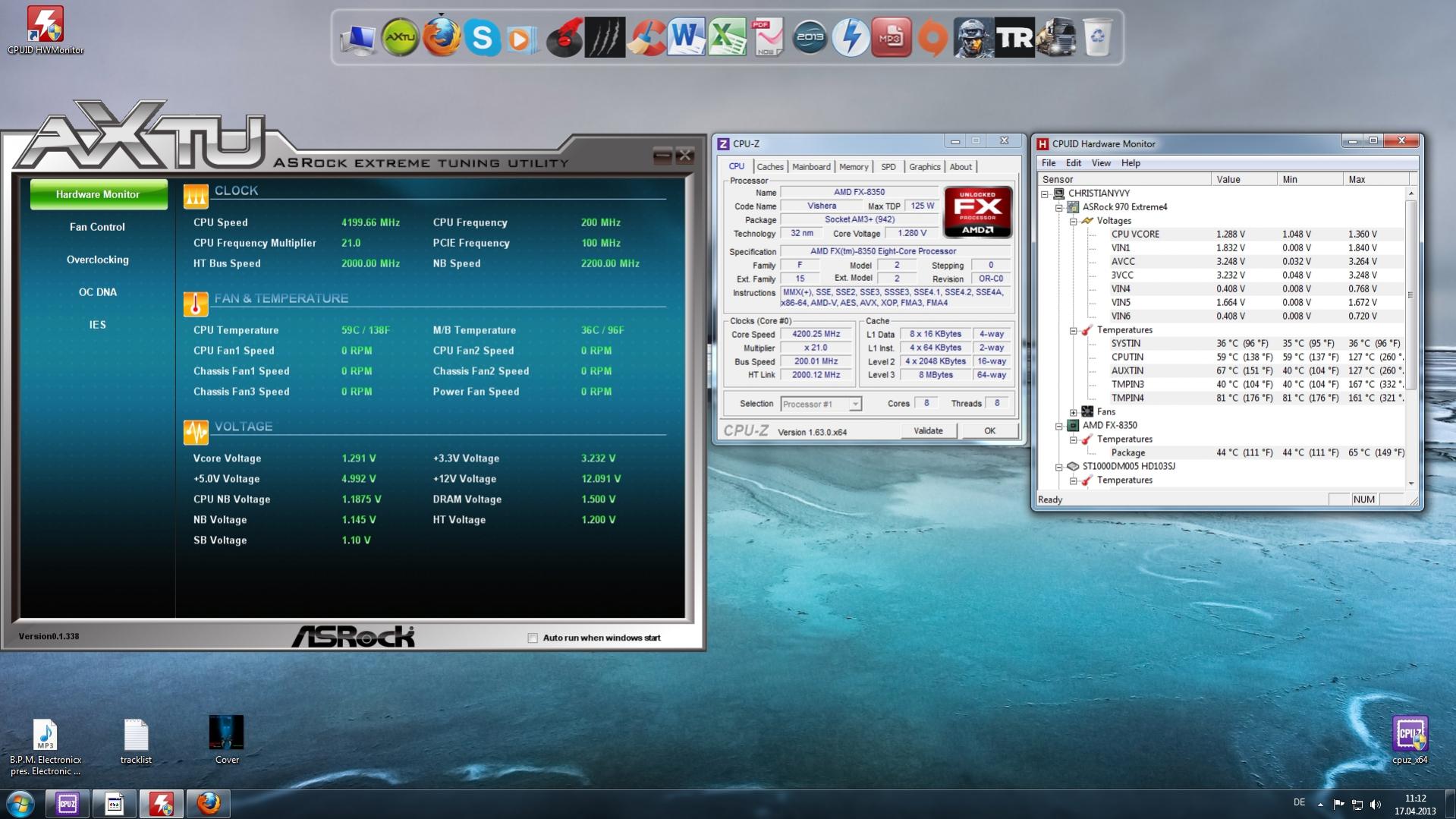Screen dimensions: 1456x819
Task: Collapse the Voltages group in HWMonitor
Action: 1074,221
